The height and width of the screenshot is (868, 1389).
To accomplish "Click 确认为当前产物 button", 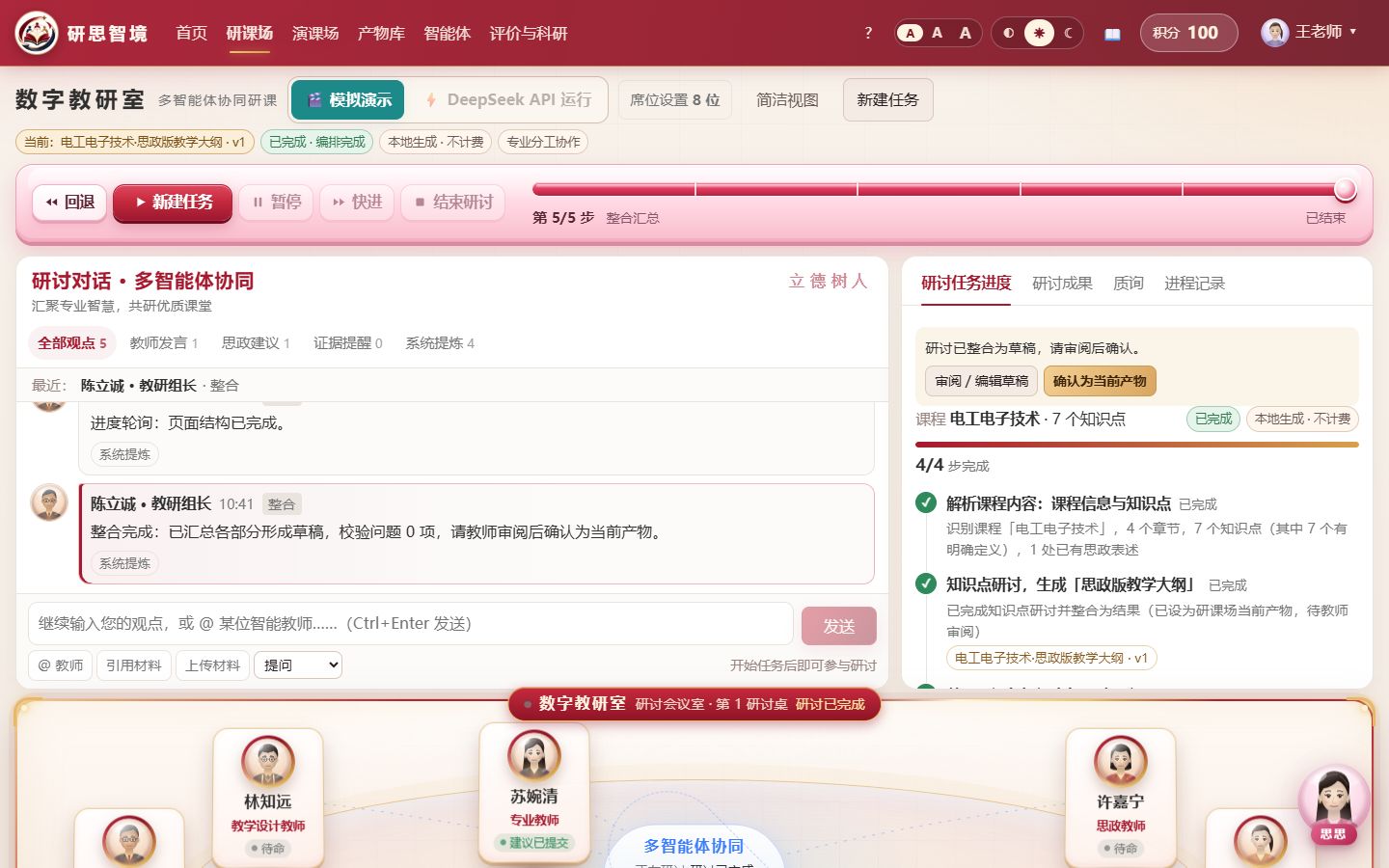I will tap(1100, 381).
